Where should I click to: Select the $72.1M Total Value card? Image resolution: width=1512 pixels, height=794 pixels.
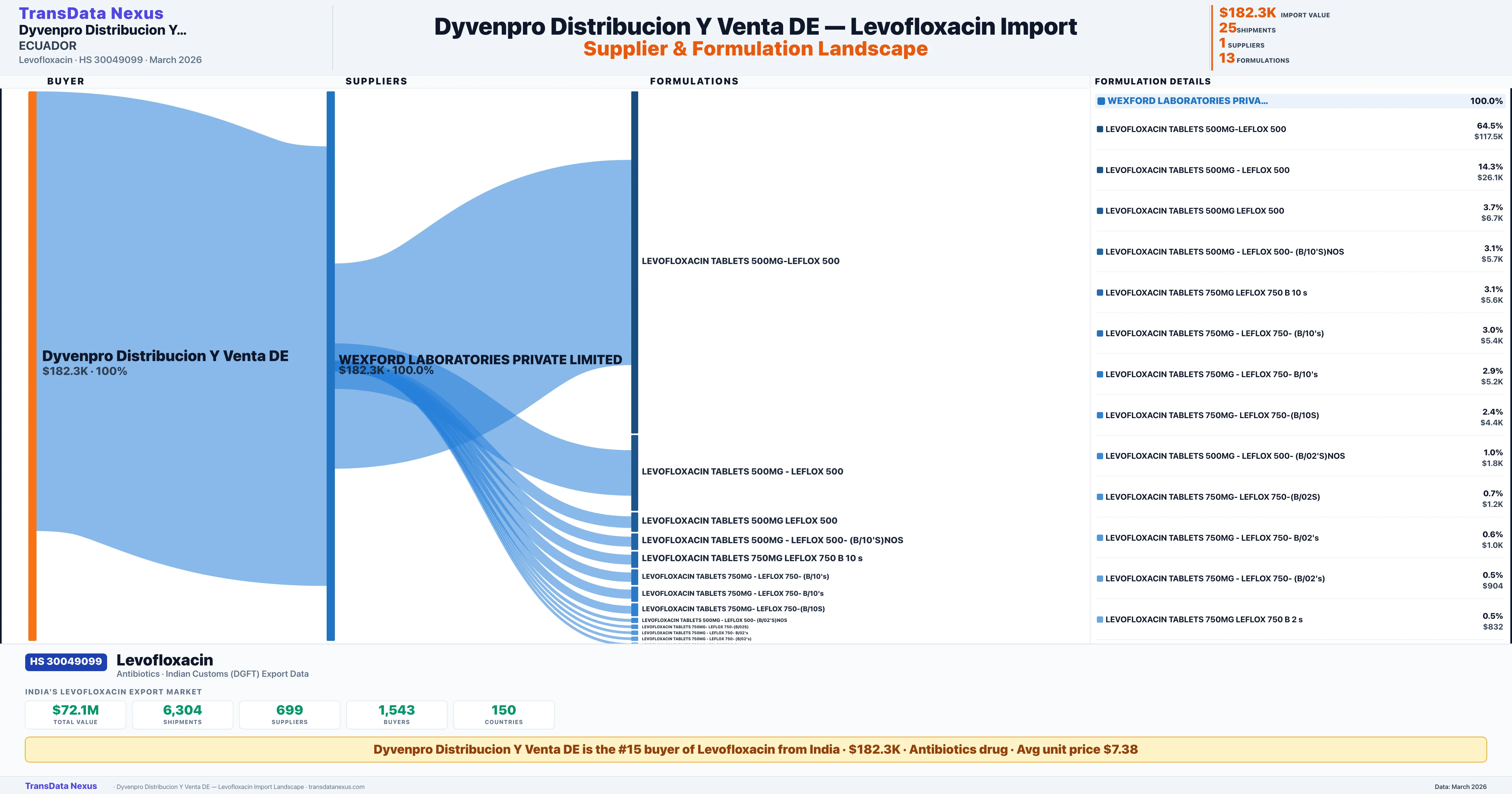coord(75,714)
